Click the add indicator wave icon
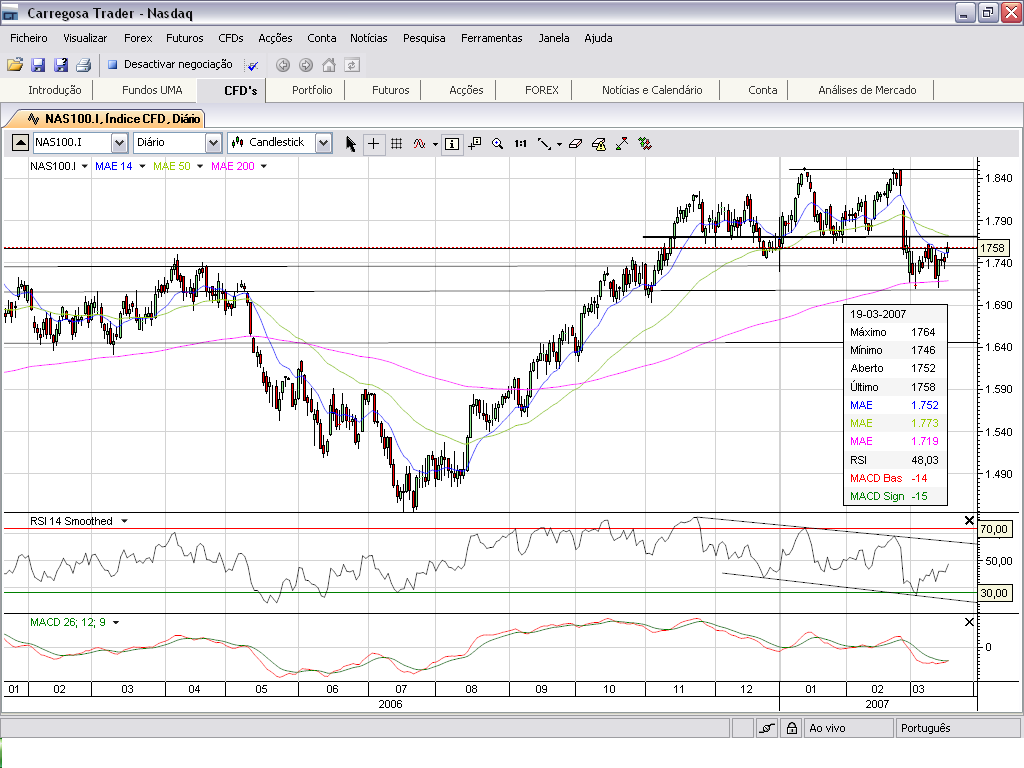Viewport: 1024px width, 768px height. (419, 143)
